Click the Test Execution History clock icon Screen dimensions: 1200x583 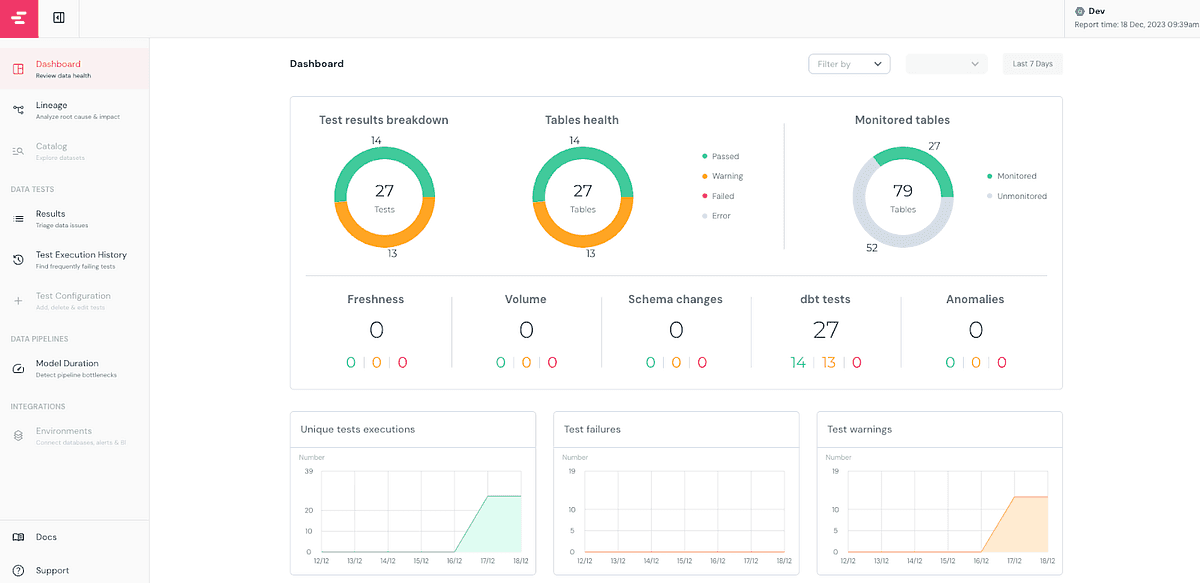pos(18,260)
